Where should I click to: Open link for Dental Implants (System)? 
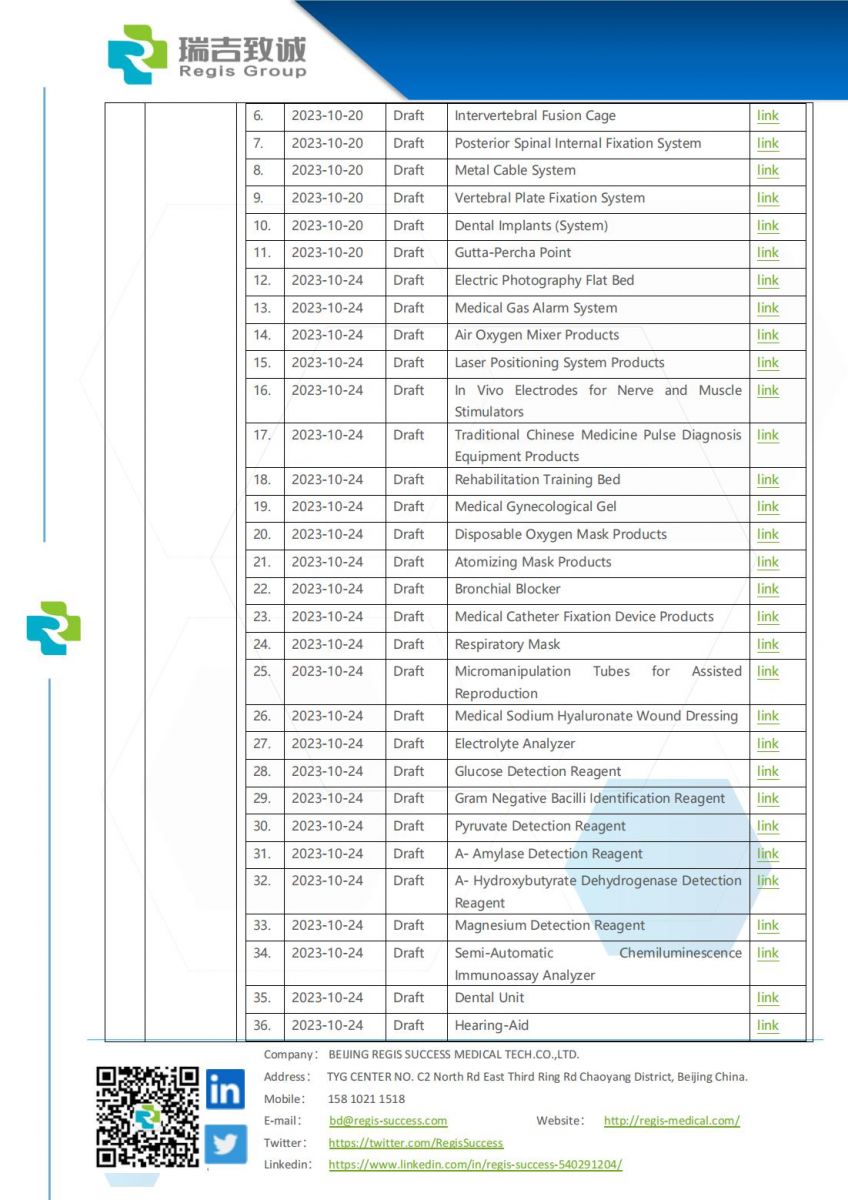(x=767, y=226)
